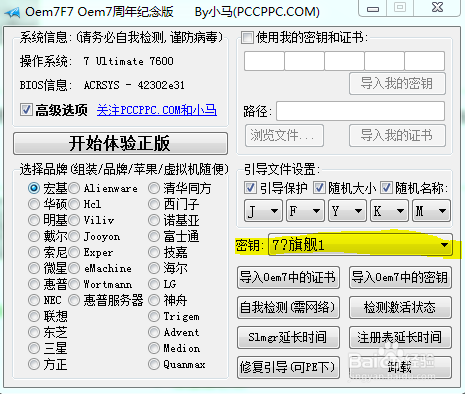Click the 开始体验正版 button
The height and width of the screenshot is (394, 465).
coord(120,143)
